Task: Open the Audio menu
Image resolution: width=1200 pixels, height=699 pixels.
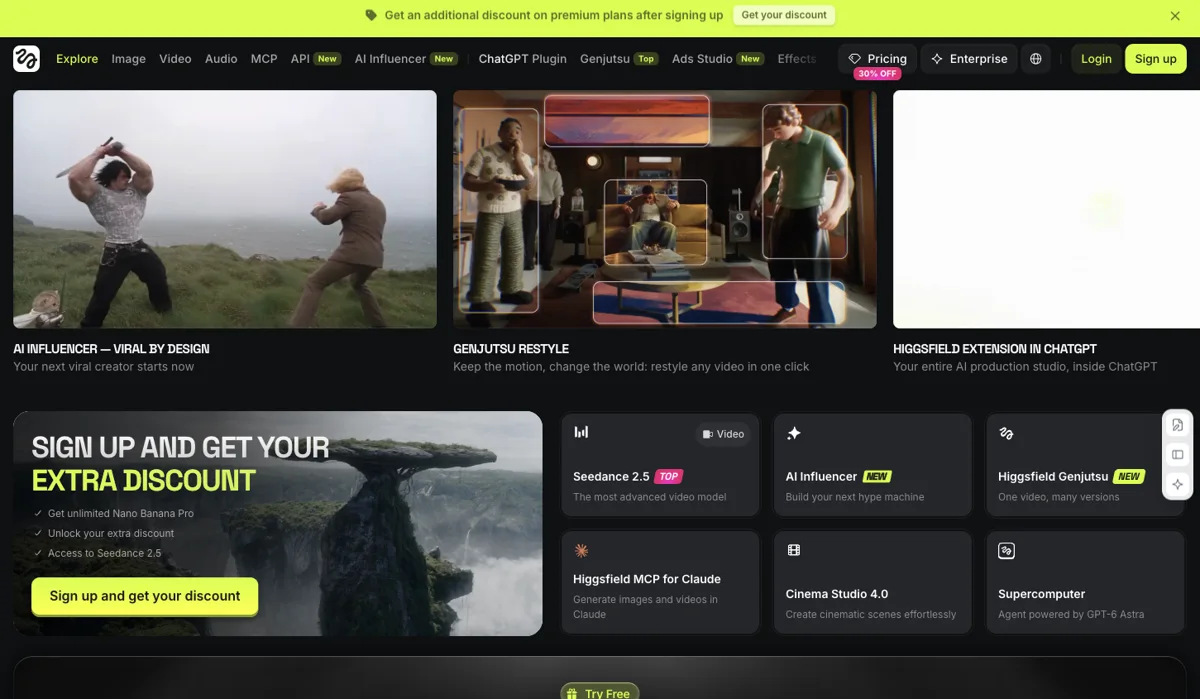Action: (x=221, y=59)
